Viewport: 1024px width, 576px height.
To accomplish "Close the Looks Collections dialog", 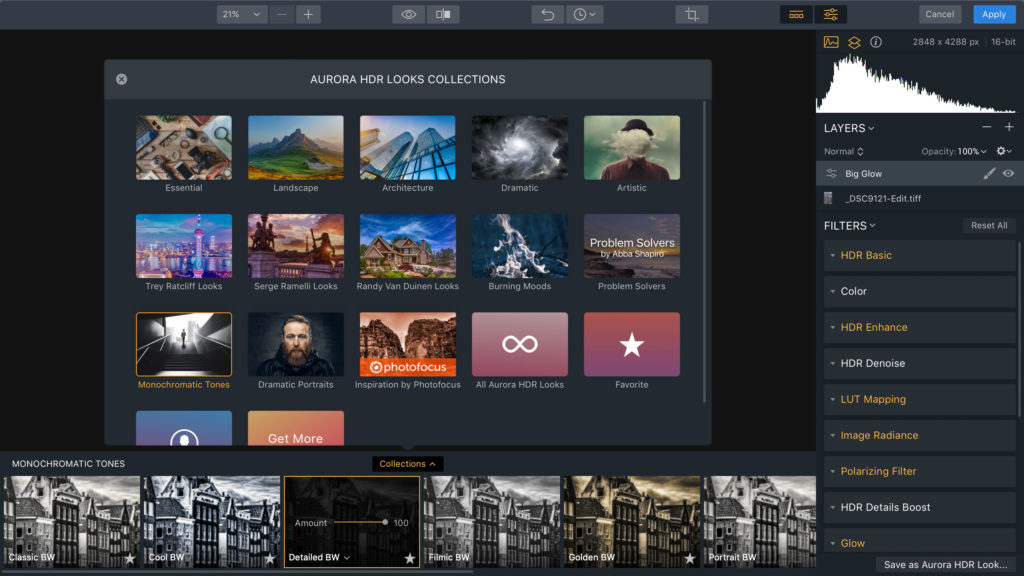I will pyautogui.click(x=121, y=79).
